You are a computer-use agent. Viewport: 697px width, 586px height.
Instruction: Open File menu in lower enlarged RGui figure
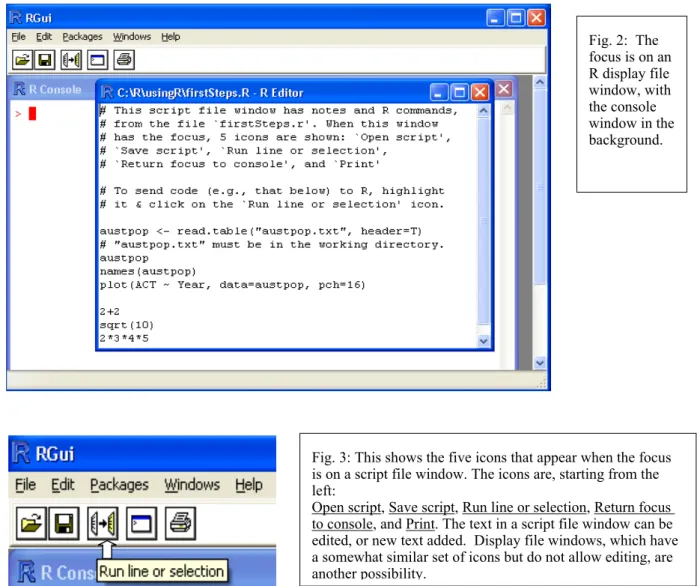click(25, 484)
